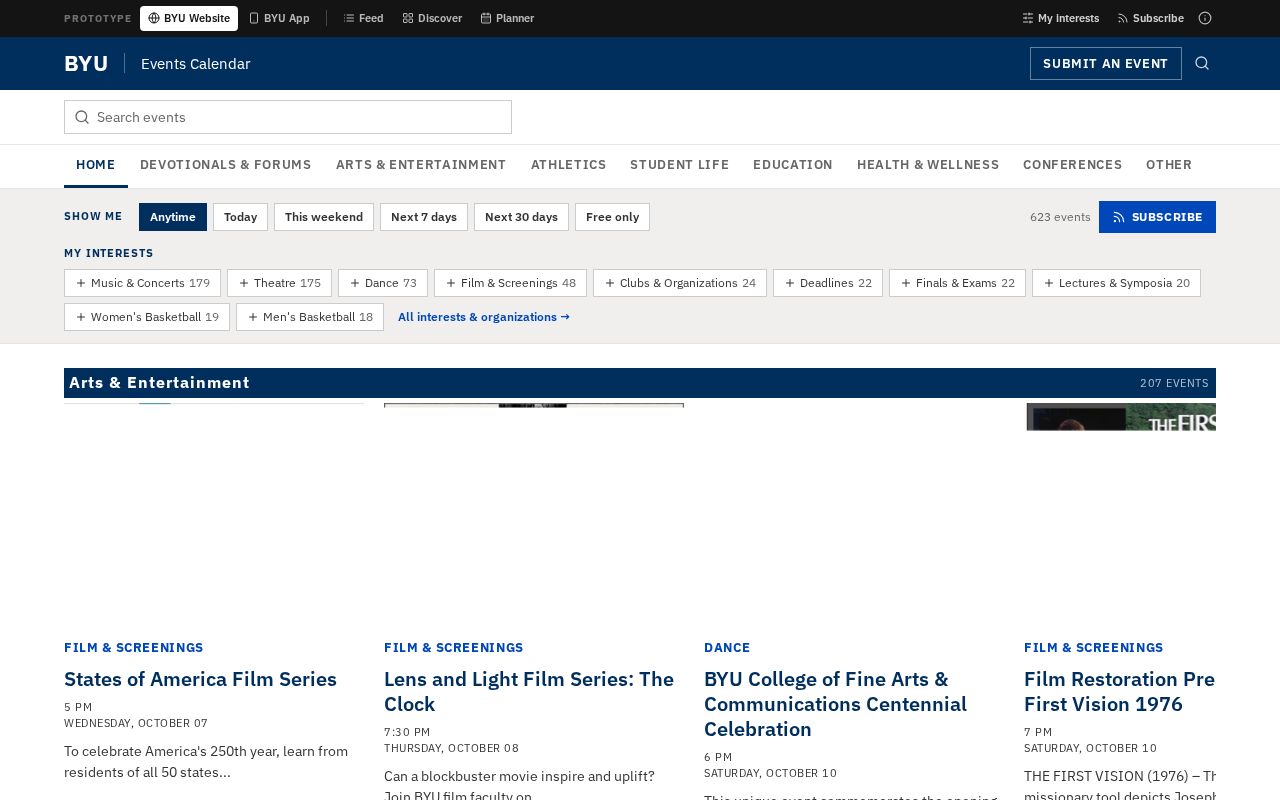The image size is (1280, 800).
Task: Click the Submit an Event button
Action: [1105, 63]
